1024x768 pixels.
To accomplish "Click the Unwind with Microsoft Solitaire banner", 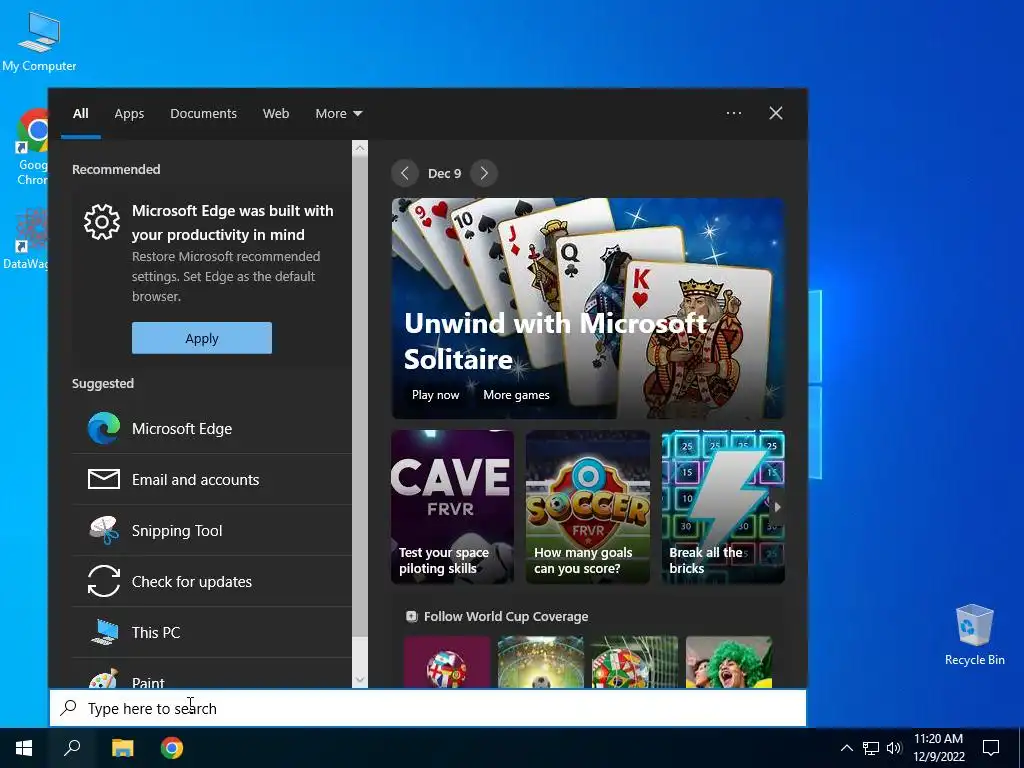I will pyautogui.click(x=588, y=308).
